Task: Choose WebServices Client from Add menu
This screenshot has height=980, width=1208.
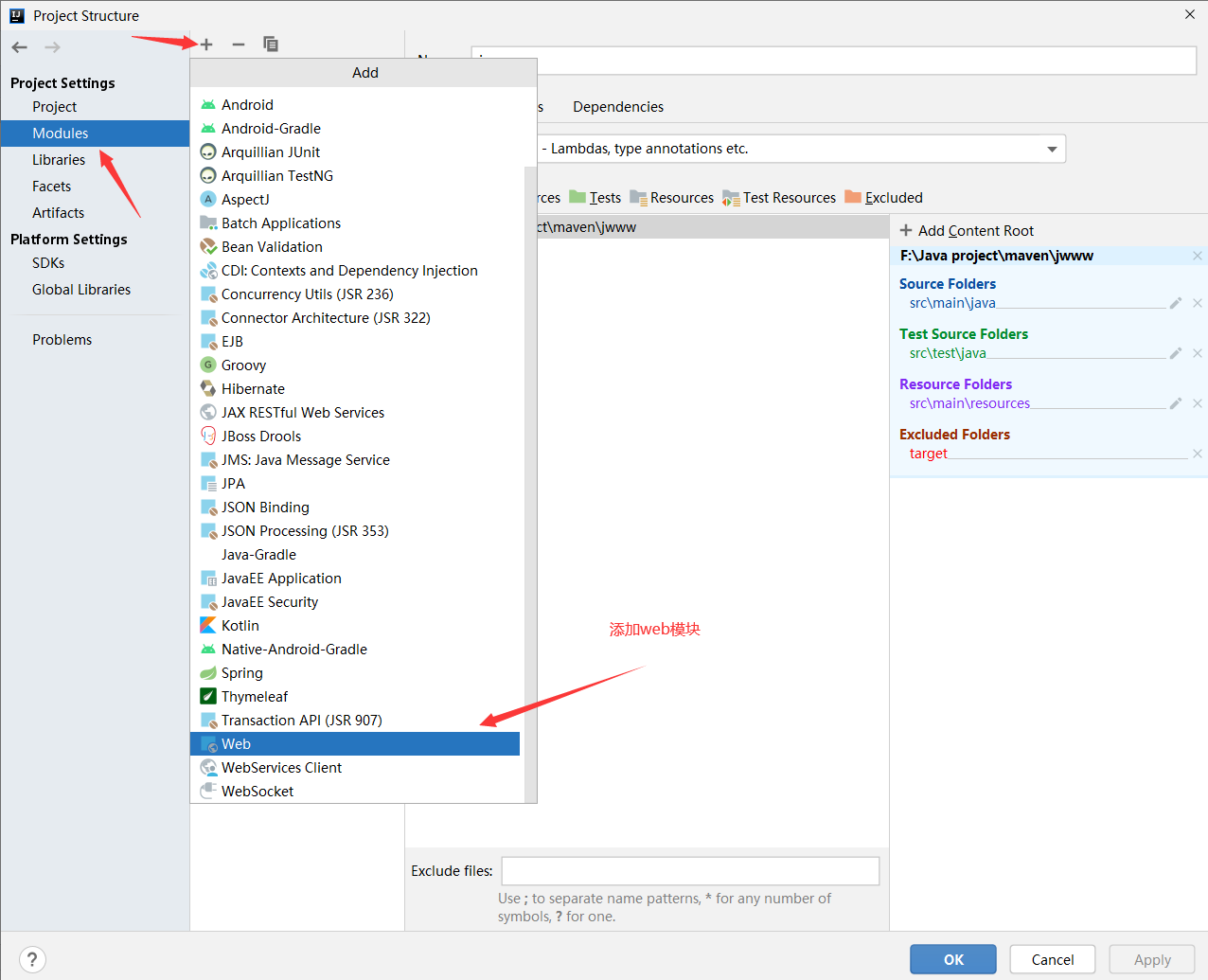Action: (x=355, y=768)
